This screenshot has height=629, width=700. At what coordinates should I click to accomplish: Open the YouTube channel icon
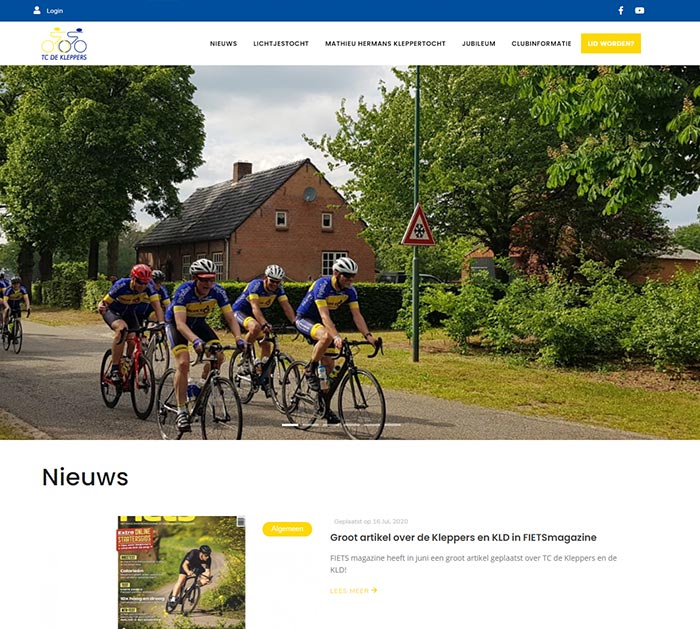(x=639, y=10)
